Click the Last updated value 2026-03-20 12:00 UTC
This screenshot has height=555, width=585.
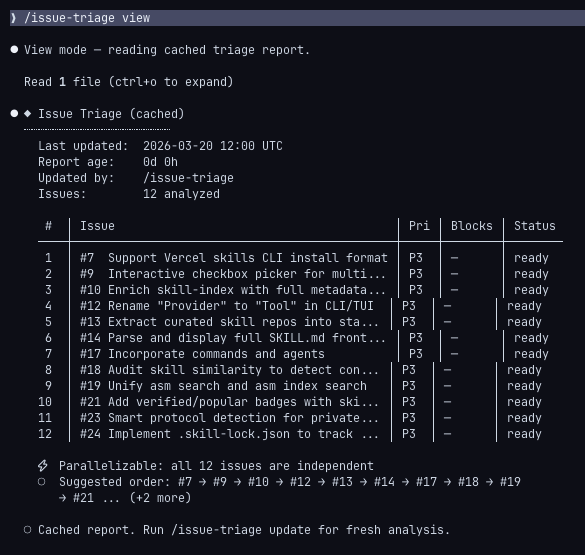pyautogui.click(x=213, y=146)
